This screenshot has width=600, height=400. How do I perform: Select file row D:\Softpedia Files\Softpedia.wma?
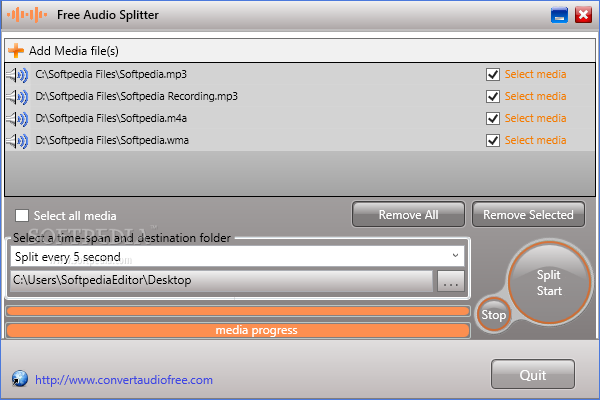(300, 140)
